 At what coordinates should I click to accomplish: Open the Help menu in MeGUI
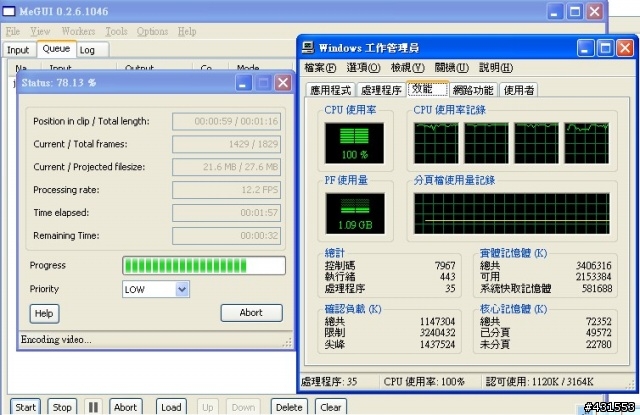pos(187,31)
